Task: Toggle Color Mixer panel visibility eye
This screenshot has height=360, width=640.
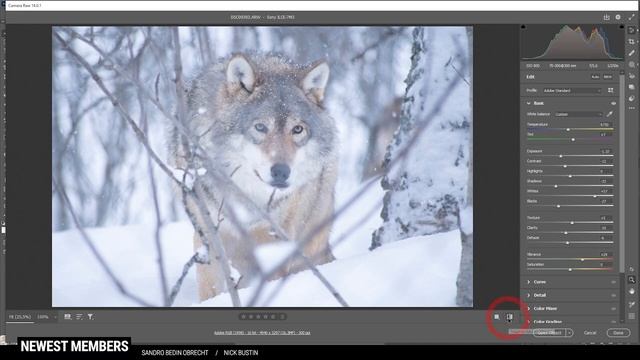Action: pyautogui.click(x=613, y=309)
